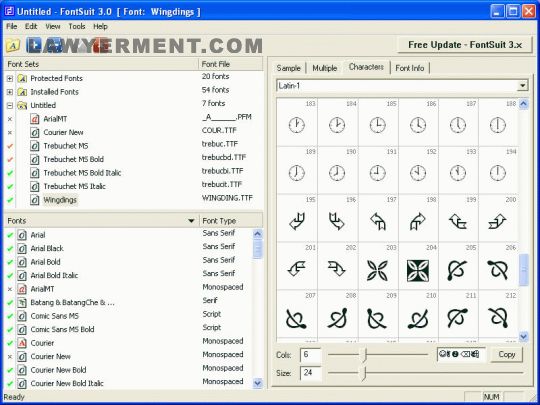This screenshot has height=405, width=540.
Task: Toggle activation mark beside Trebuchet MS Bold Italic
Action: click(x=10, y=173)
